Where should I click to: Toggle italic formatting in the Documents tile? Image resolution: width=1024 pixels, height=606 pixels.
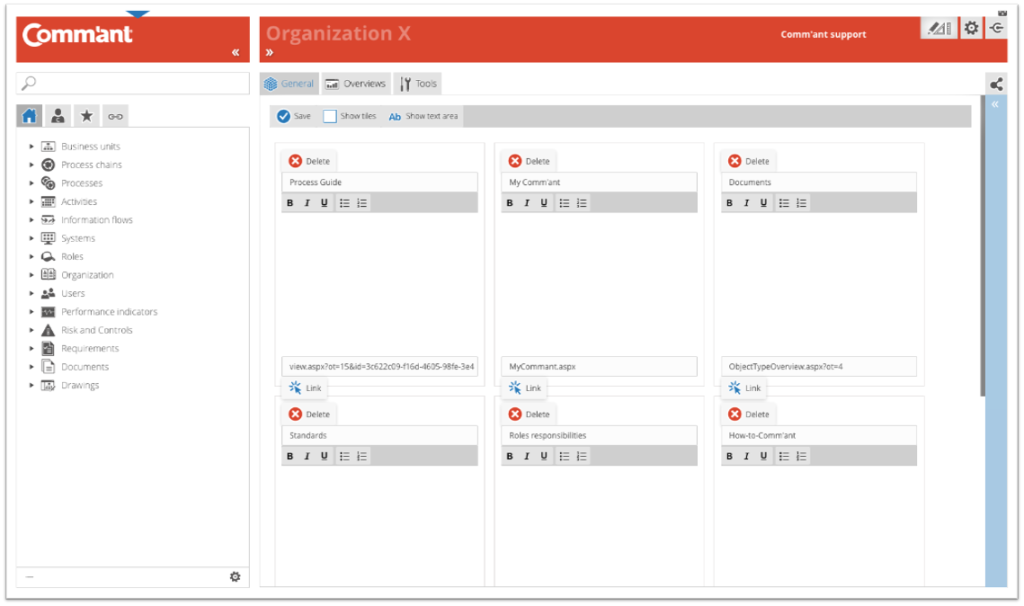pyautogui.click(x=747, y=202)
